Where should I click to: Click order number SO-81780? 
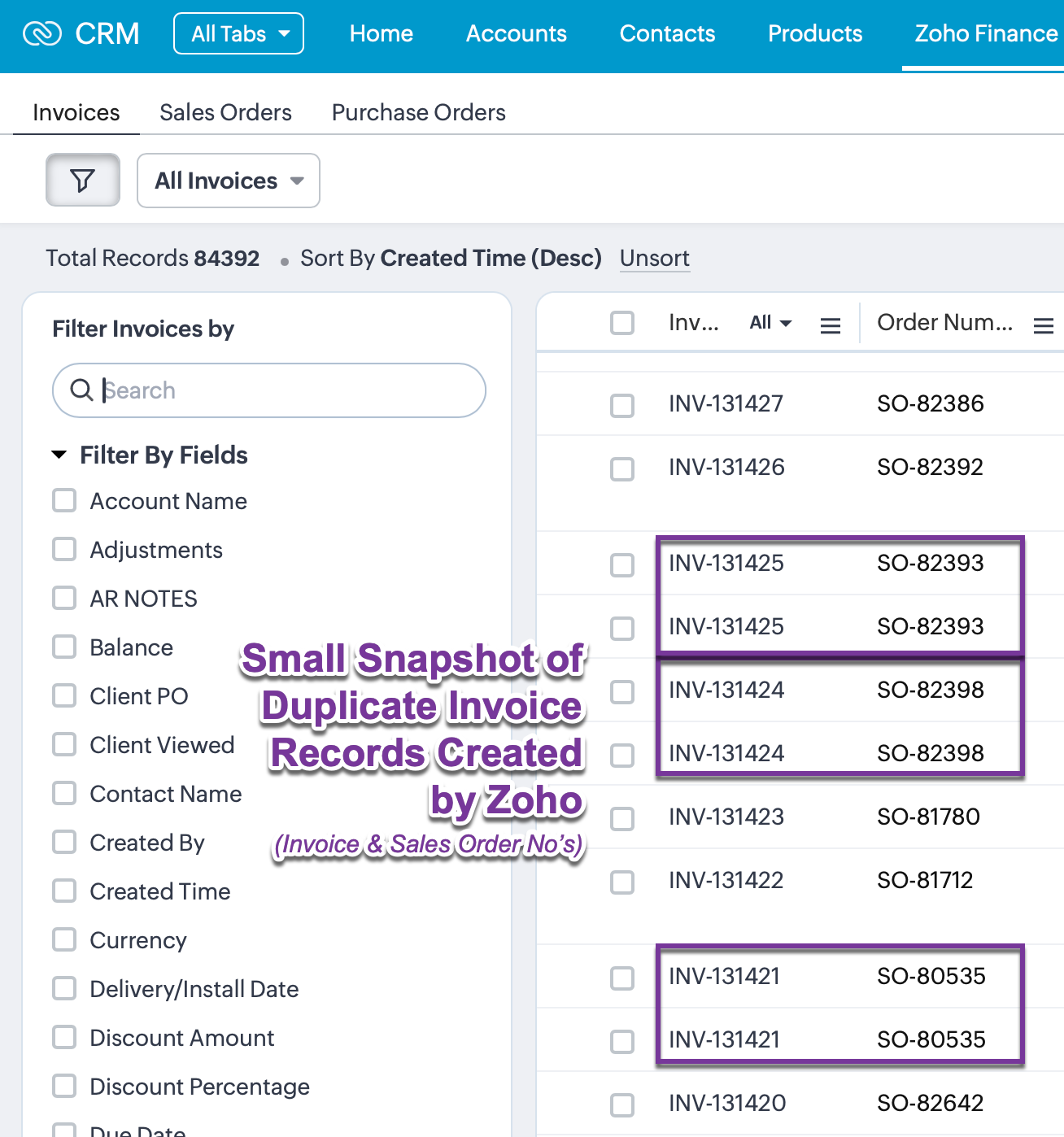(928, 817)
